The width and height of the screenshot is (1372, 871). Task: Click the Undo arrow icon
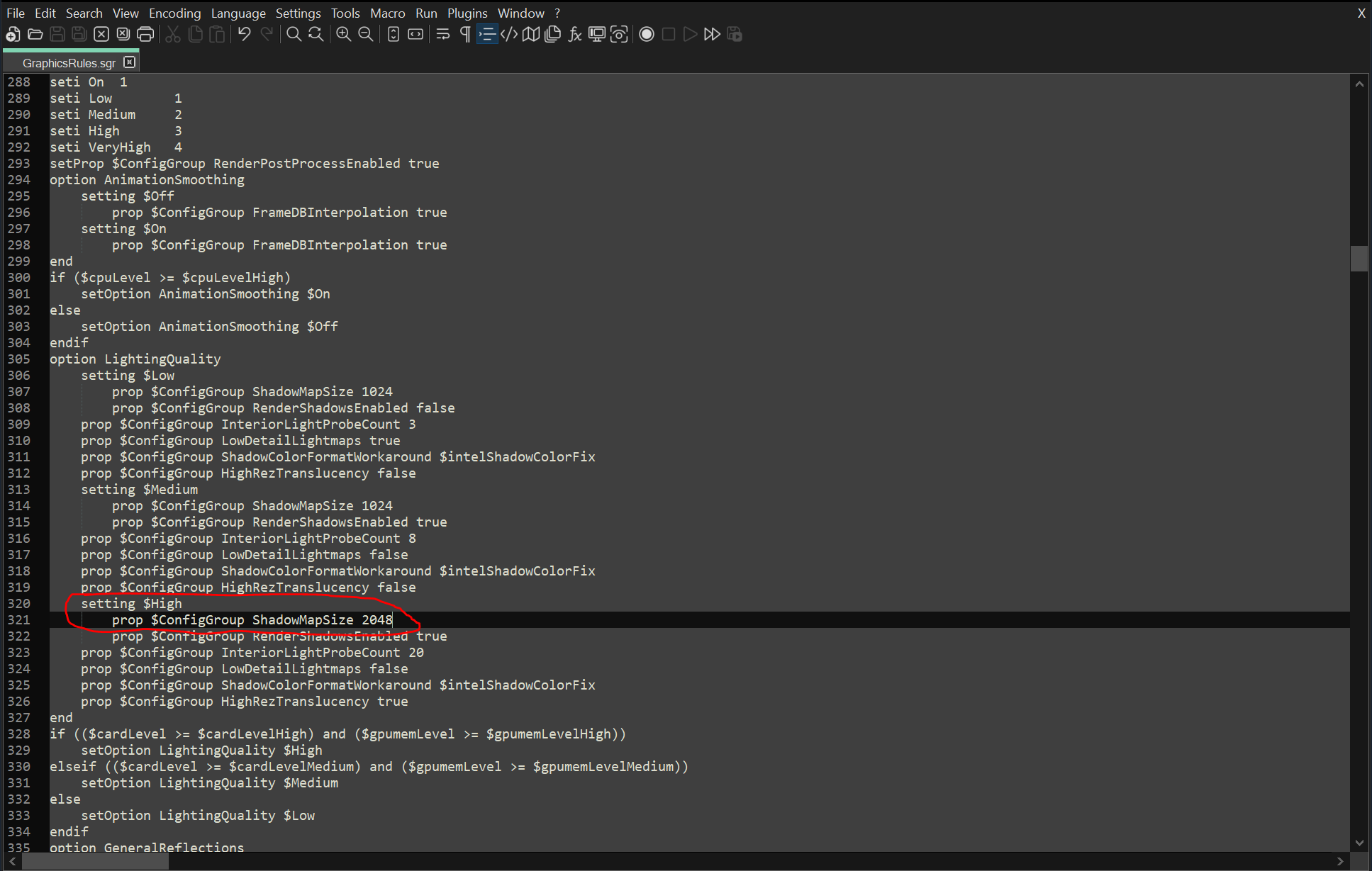pyautogui.click(x=244, y=34)
